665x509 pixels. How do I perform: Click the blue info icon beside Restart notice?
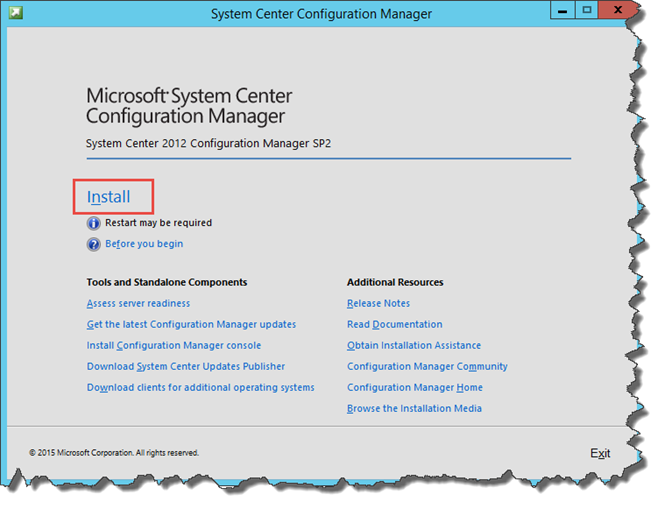point(94,223)
